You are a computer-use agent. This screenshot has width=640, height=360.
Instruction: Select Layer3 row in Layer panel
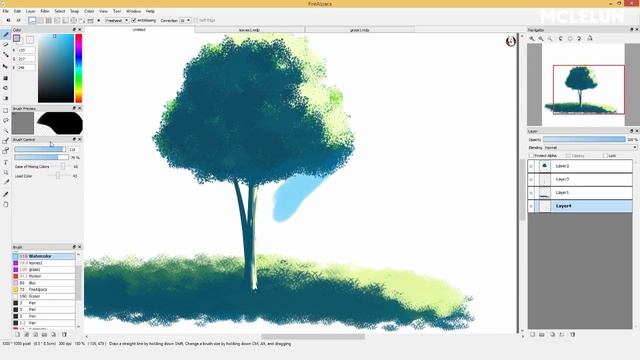point(580,179)
